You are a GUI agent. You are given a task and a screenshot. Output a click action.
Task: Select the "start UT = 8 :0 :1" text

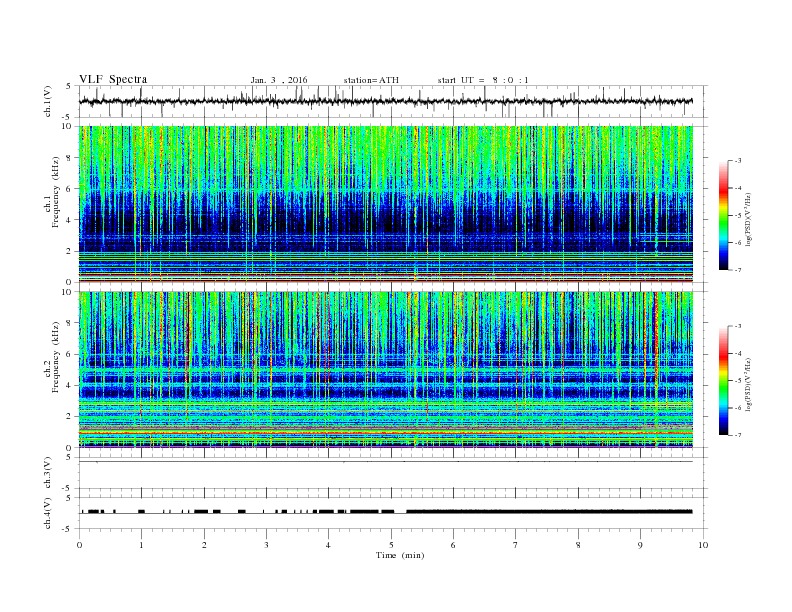pos(483,80)
